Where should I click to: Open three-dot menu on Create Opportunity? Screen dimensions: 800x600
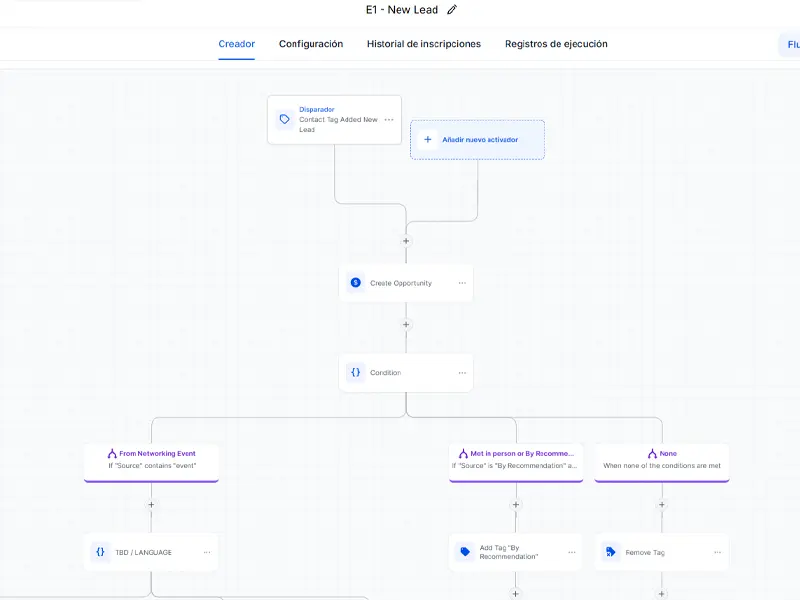462,283
